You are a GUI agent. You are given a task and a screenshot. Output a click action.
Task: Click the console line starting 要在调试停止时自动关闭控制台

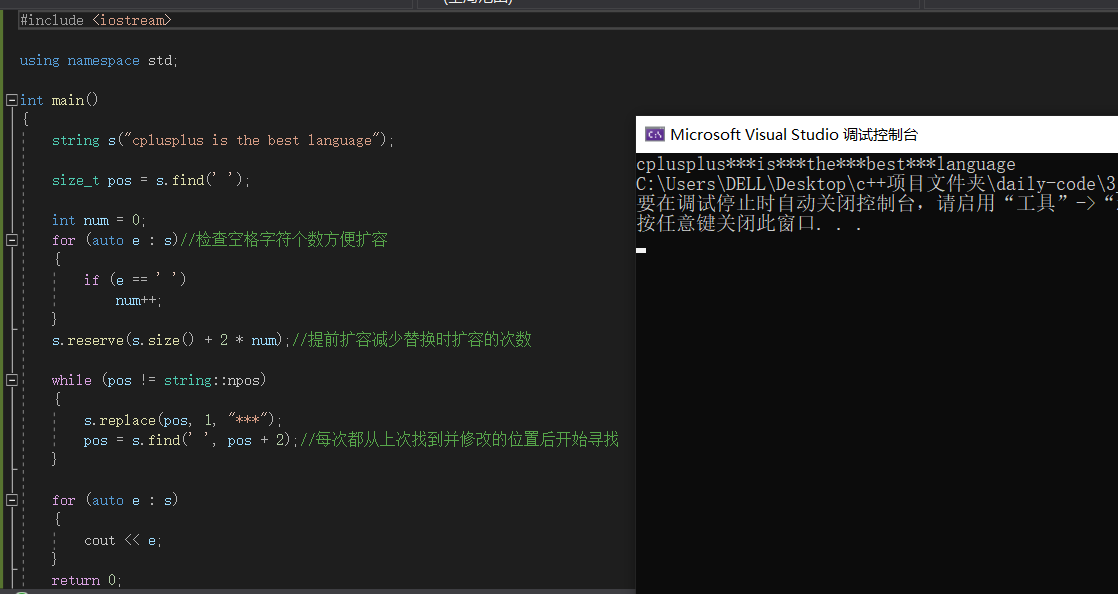[877, 203]
